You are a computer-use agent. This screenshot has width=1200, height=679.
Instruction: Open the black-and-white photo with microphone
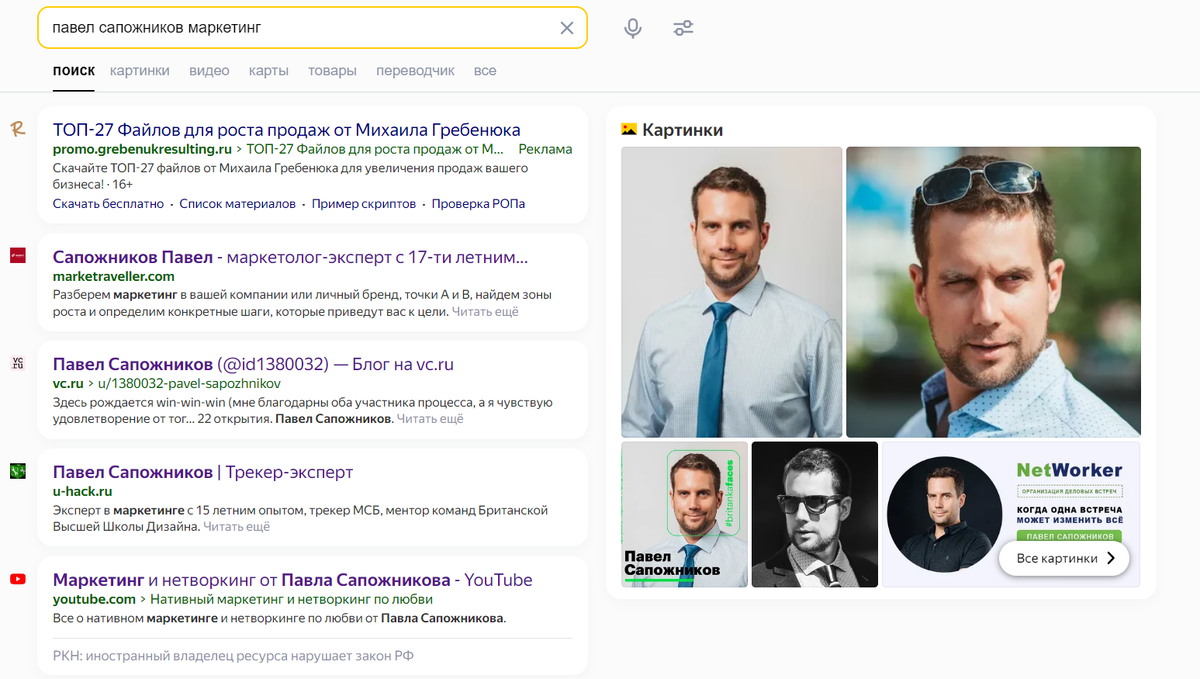pos(815,514)
